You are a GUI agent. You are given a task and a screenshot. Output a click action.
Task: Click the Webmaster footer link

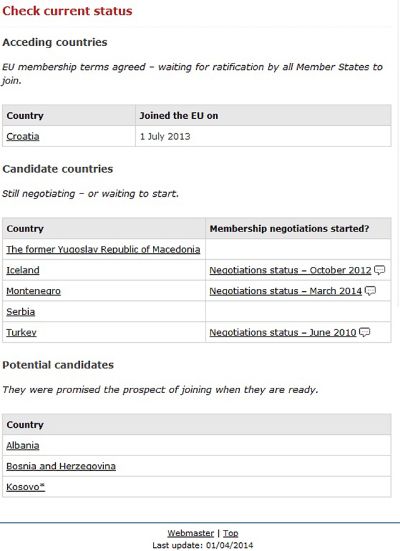(x=191, y=533)
